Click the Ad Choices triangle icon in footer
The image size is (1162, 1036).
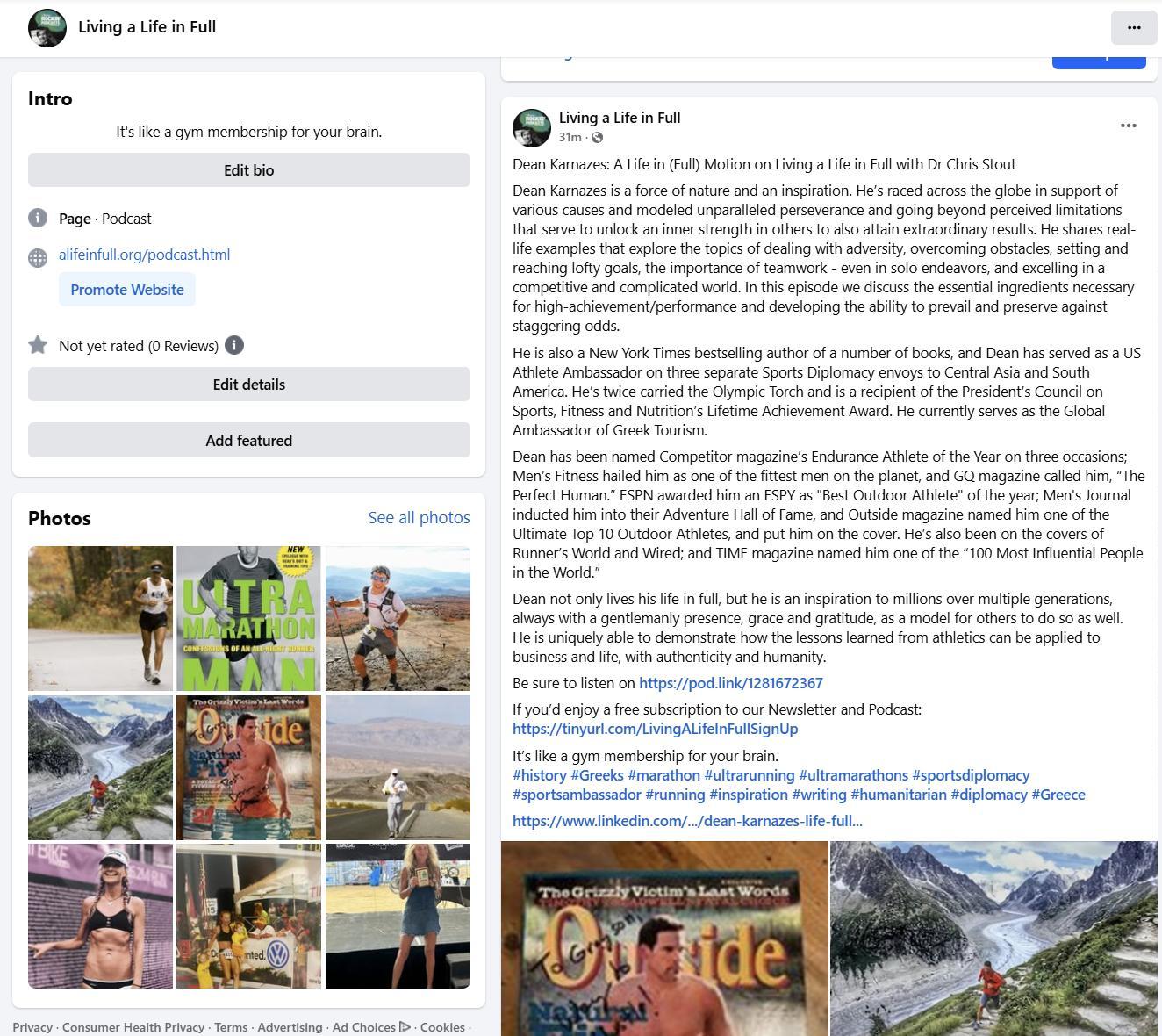[x=405, y=1026]
